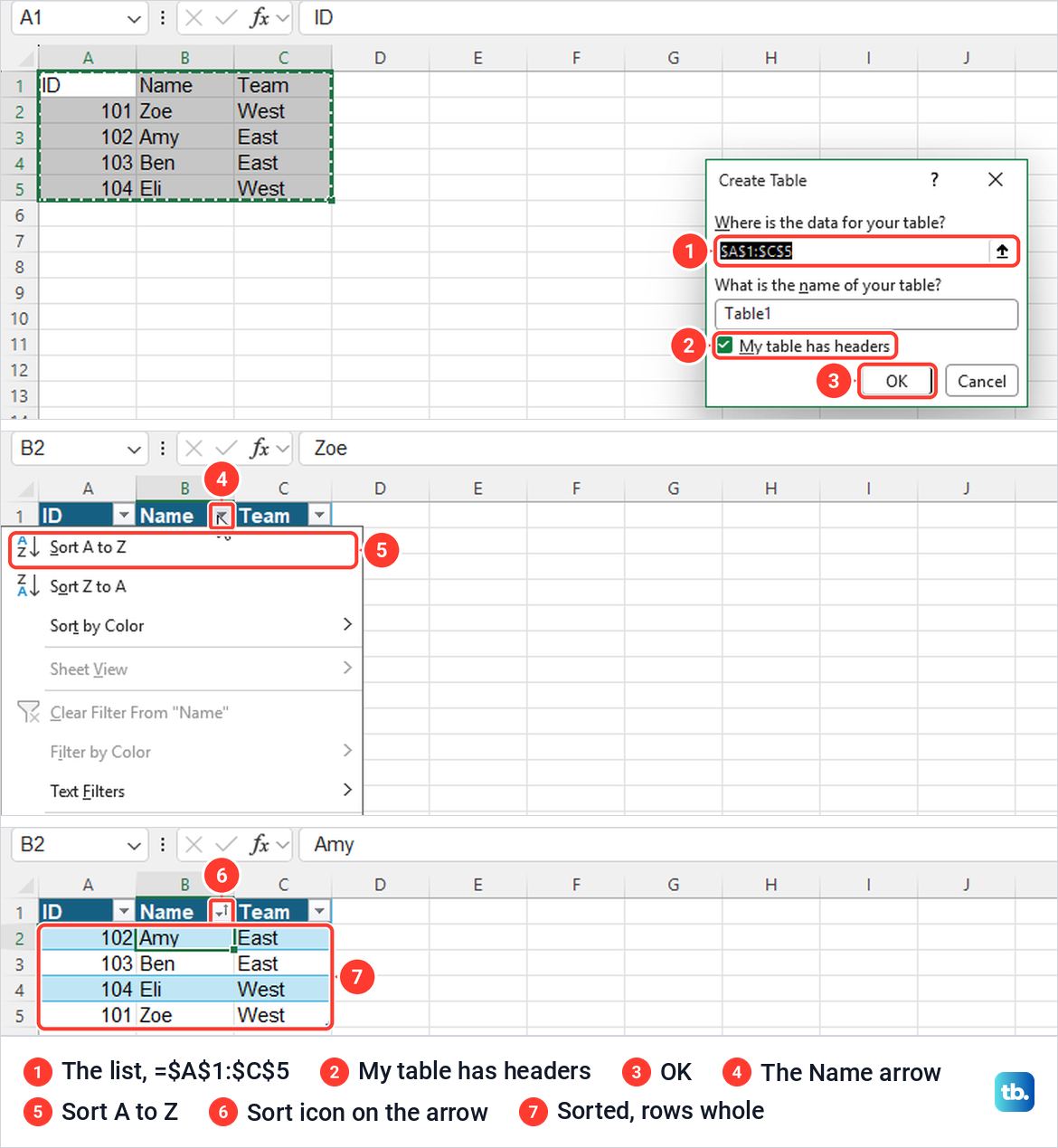1058x1148 pixels.
Task: Open the dropdown arrow of the A1 name box
Action: pyautogui.click(x=134, y=18)
